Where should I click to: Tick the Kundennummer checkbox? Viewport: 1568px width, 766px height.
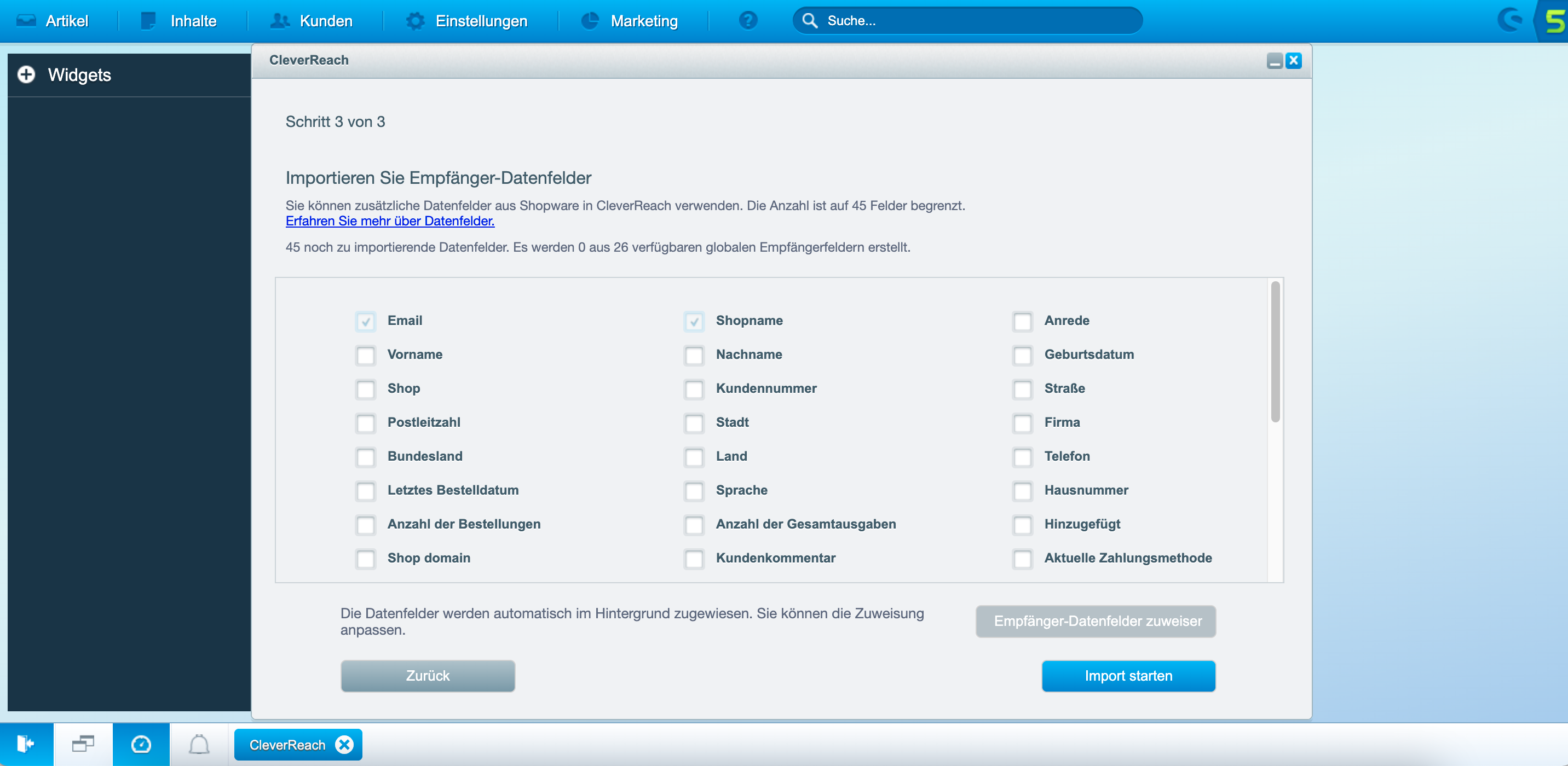694,390
